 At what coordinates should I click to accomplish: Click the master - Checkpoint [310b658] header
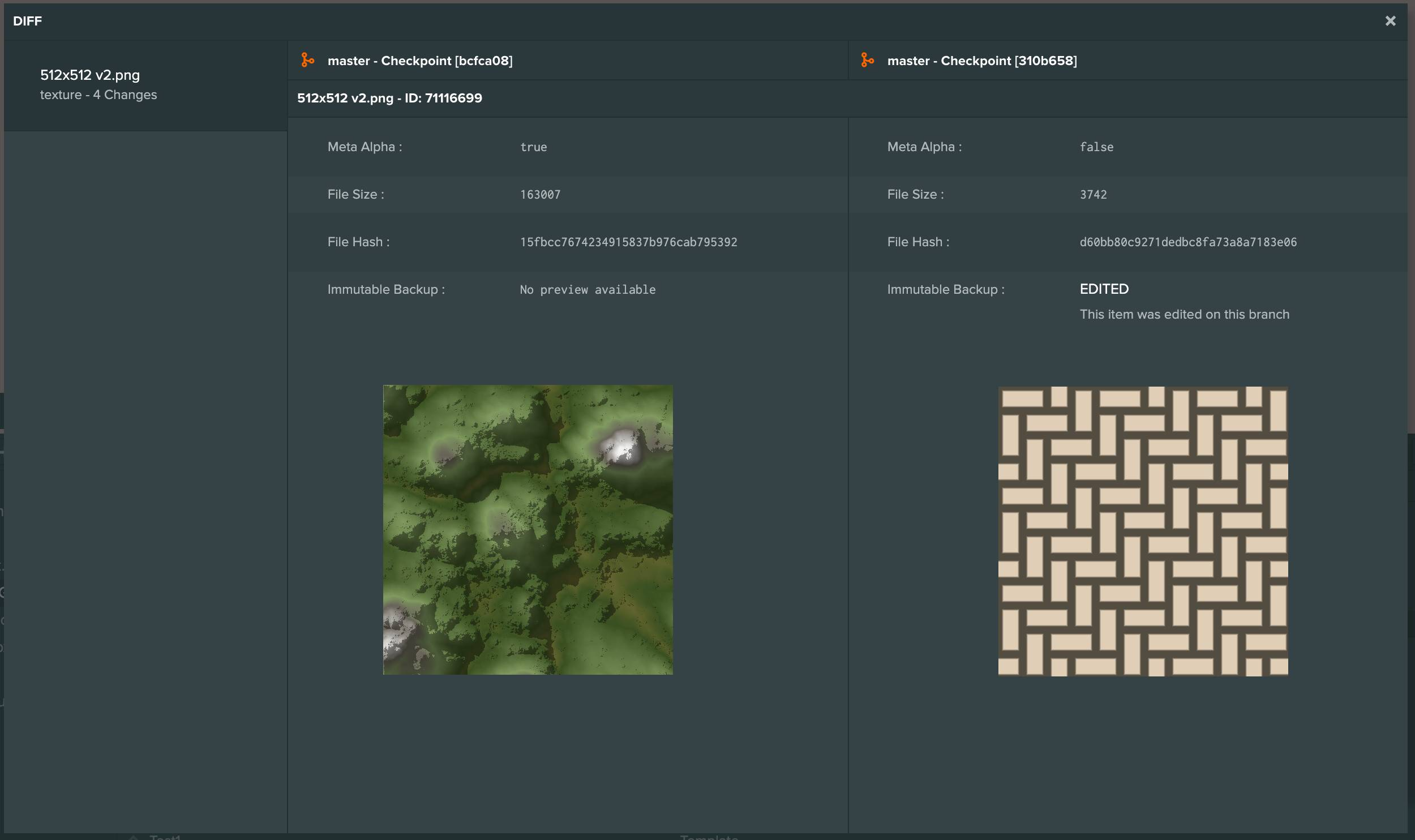981,61
